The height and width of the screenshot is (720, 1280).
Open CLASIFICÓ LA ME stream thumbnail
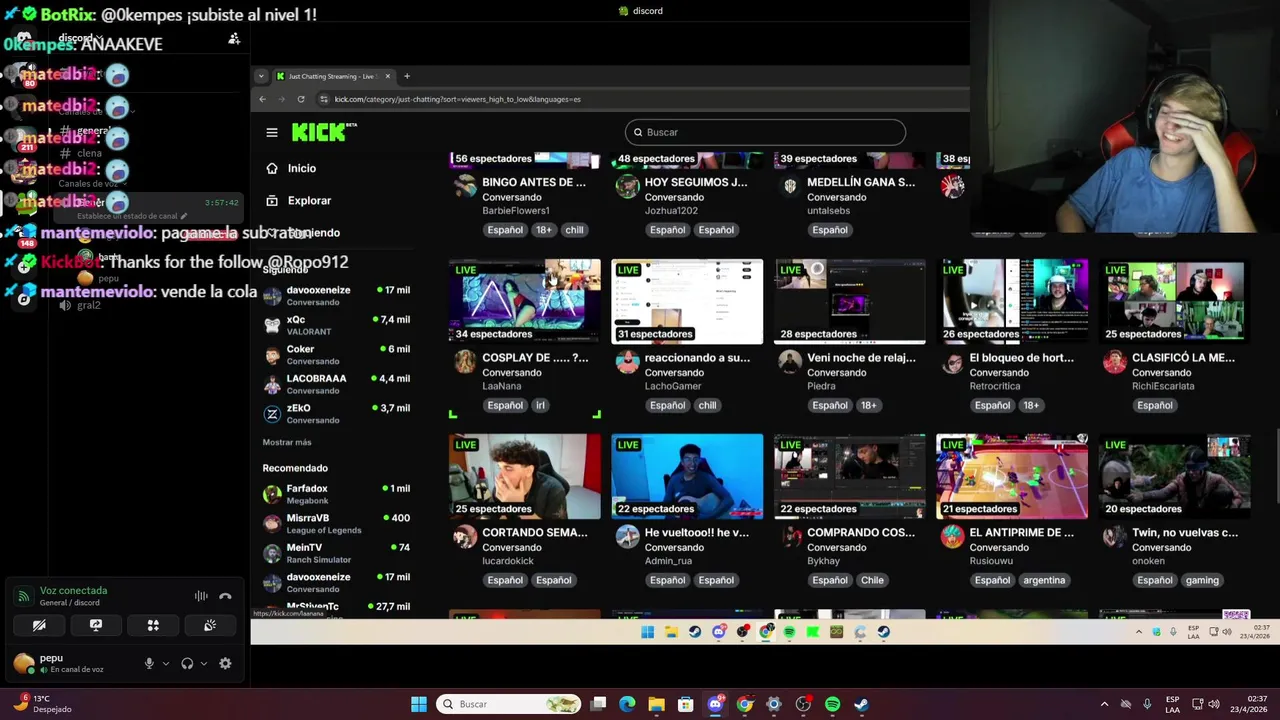(1174, 301)
